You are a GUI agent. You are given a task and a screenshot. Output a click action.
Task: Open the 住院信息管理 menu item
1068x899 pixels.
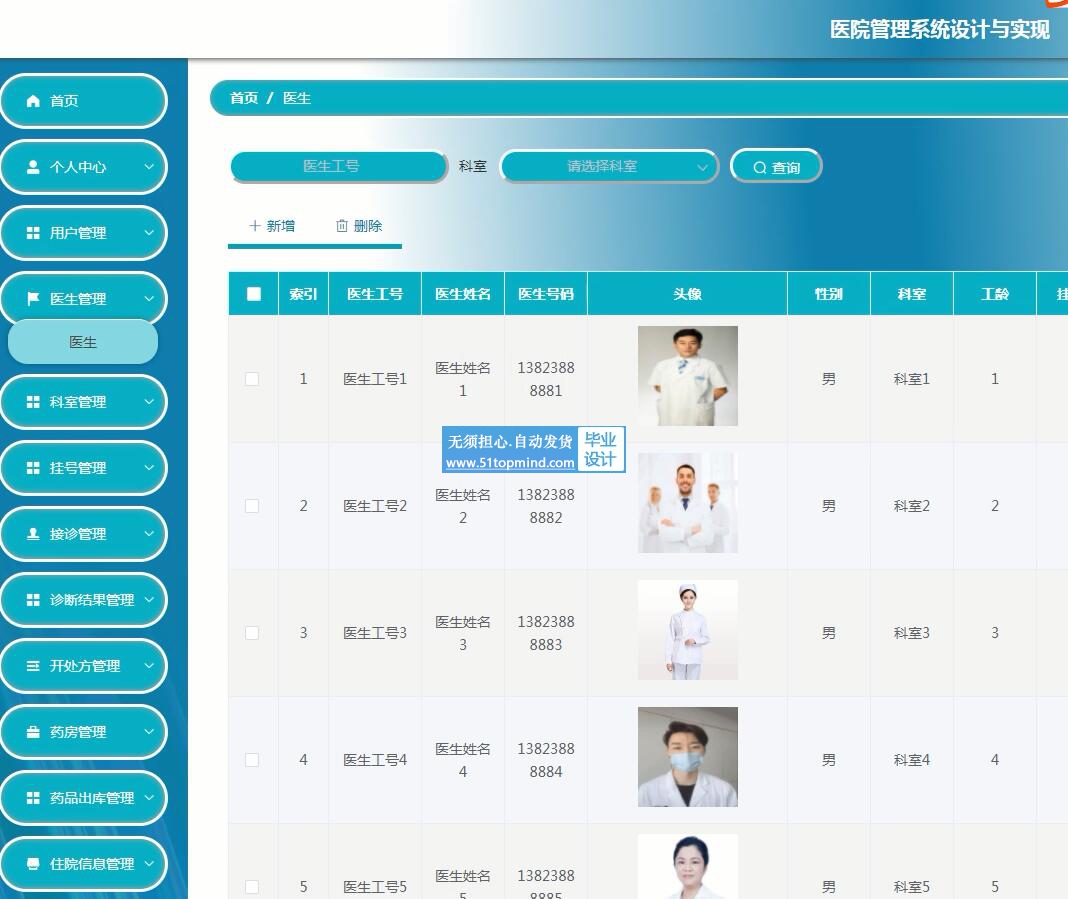click(x=84, y=864)
